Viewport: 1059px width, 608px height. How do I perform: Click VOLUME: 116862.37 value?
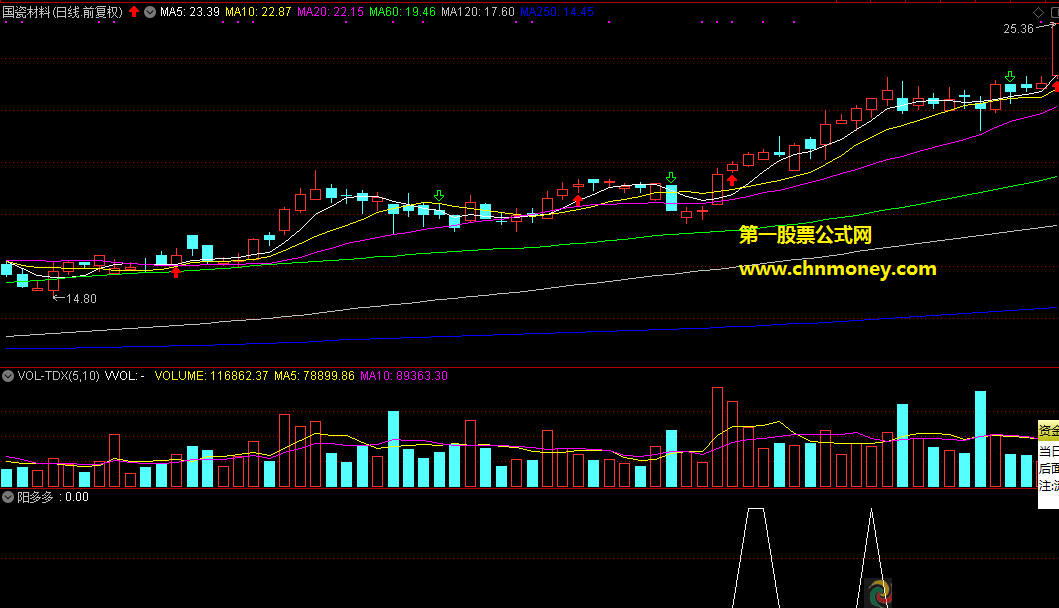(211, 376)
